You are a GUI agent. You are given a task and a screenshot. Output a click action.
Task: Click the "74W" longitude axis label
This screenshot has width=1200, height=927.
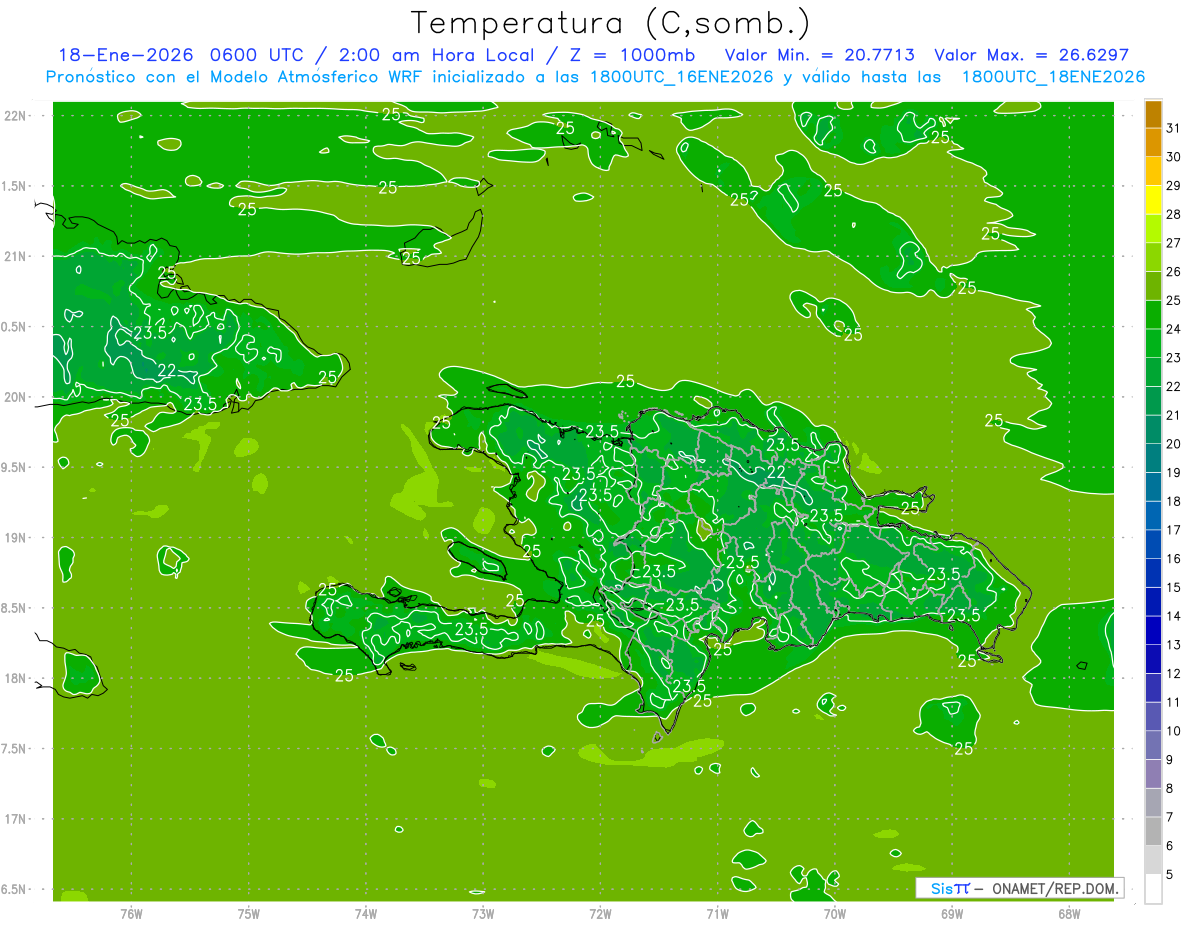click(x=366, y=914)
